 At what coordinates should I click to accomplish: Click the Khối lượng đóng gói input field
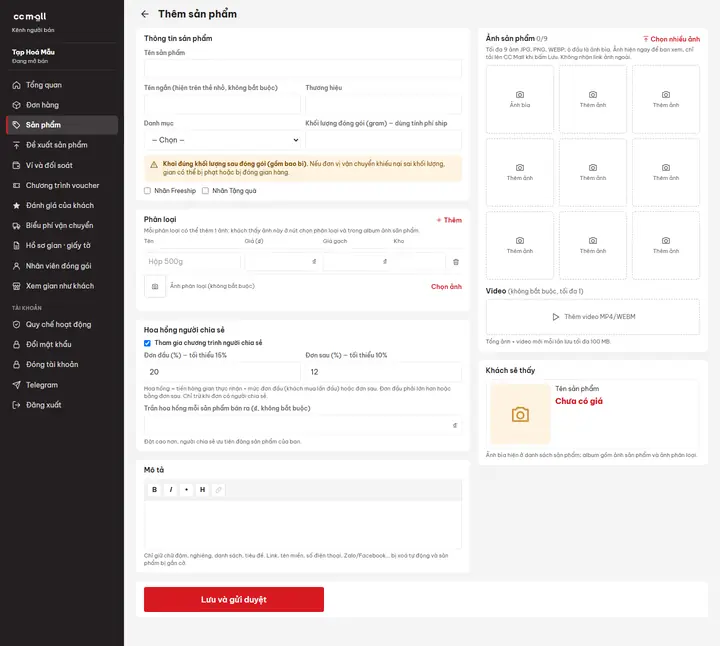[383, 140]
